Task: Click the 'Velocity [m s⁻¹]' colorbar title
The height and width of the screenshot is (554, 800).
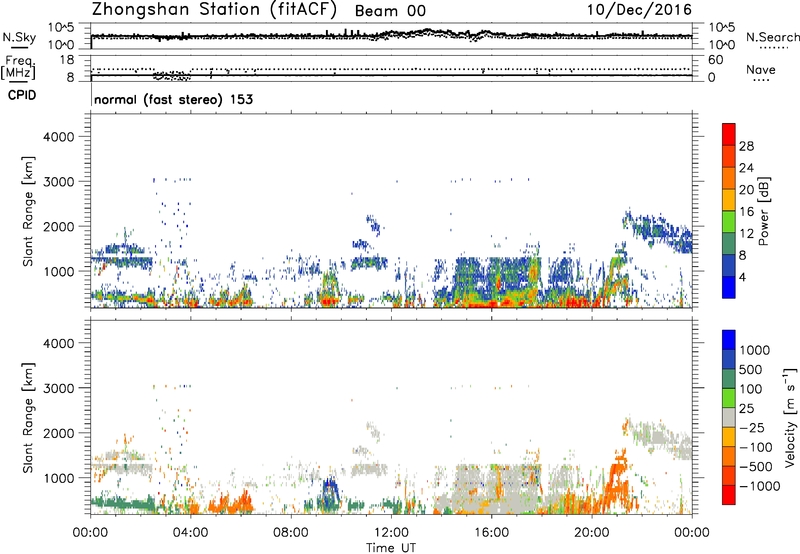Action: (790, 417)
